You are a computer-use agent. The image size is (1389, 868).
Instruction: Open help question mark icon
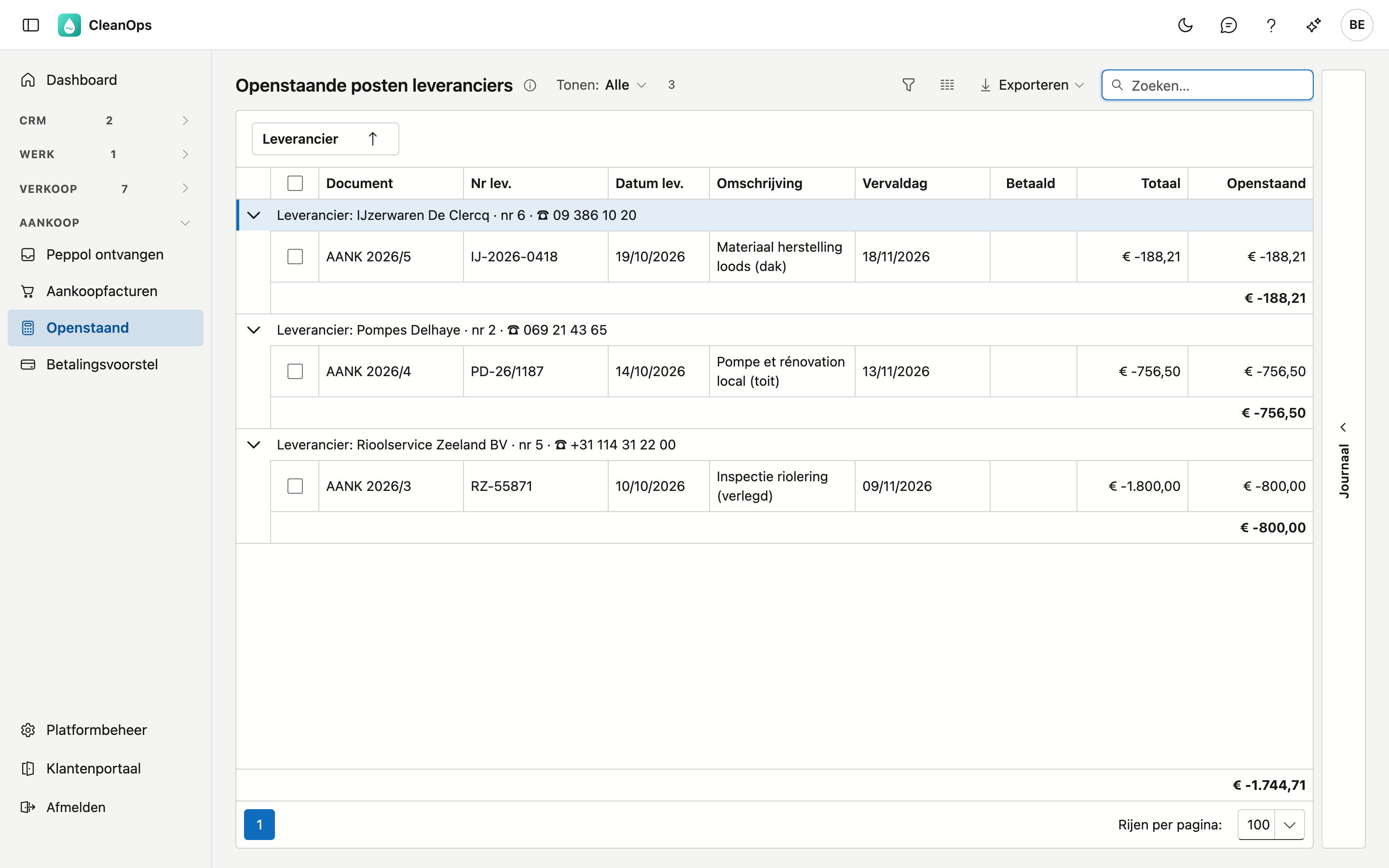(1271, 25)
